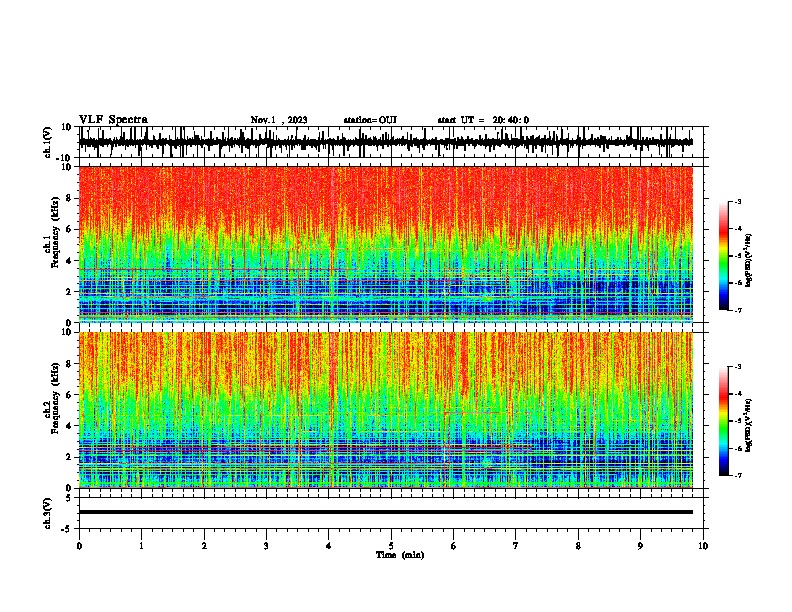Image resolution: width=792 pixels, height=612 pixels.
Task: Click time axis tick label "8"
Action: 578,546
